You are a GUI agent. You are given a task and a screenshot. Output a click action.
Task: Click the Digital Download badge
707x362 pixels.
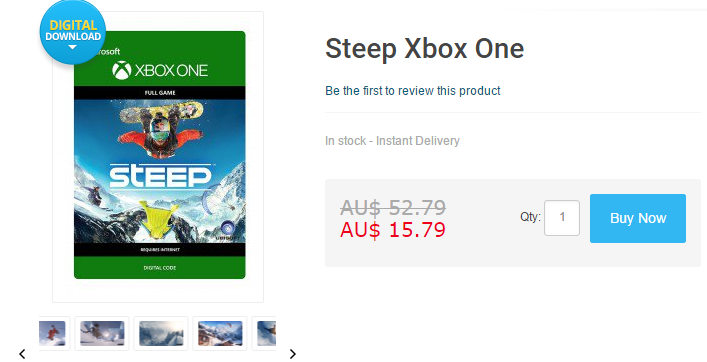(x=73, y=32)
